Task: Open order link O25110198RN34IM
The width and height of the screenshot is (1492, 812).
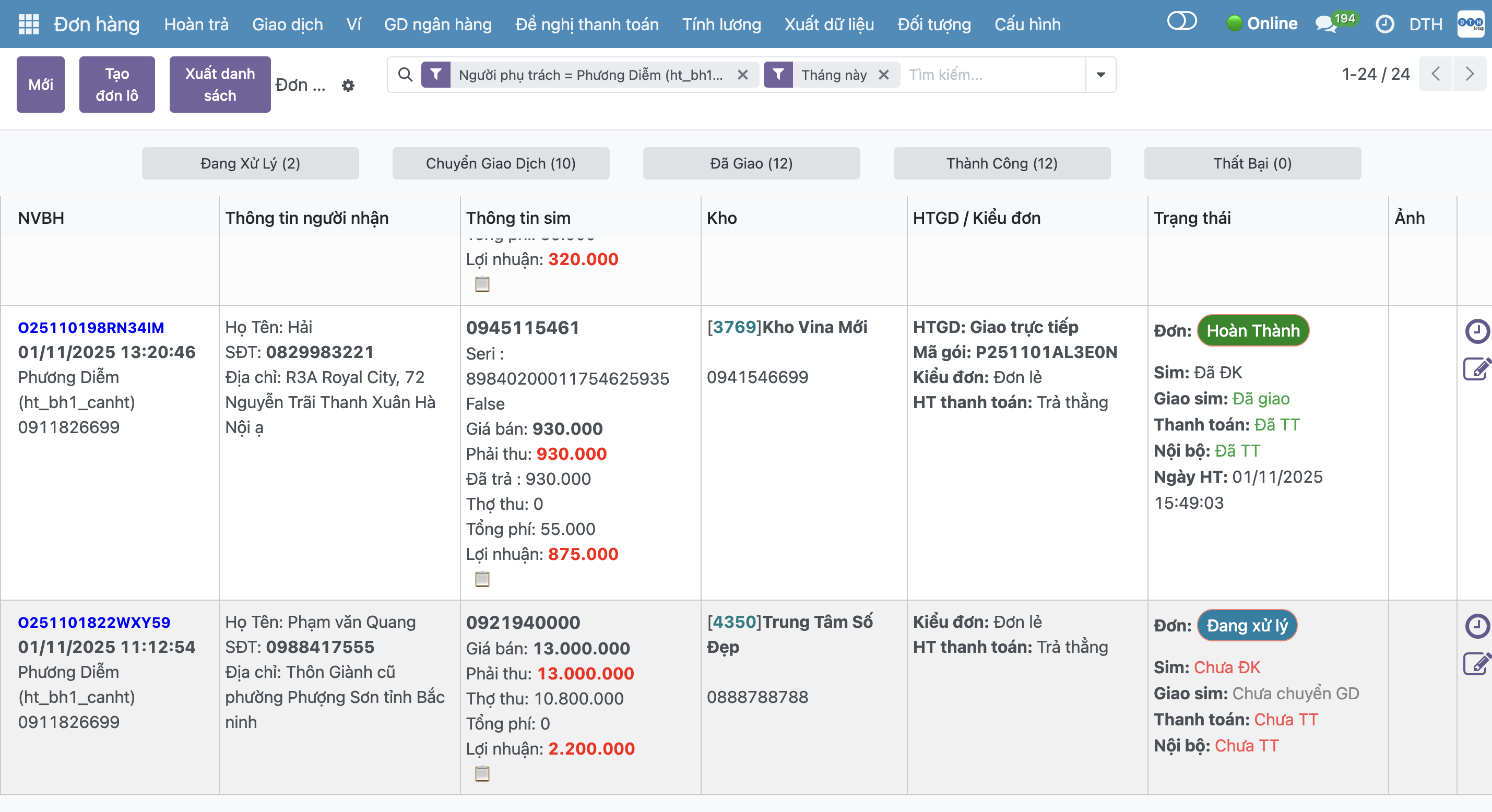Action: [x=91, y=328]
